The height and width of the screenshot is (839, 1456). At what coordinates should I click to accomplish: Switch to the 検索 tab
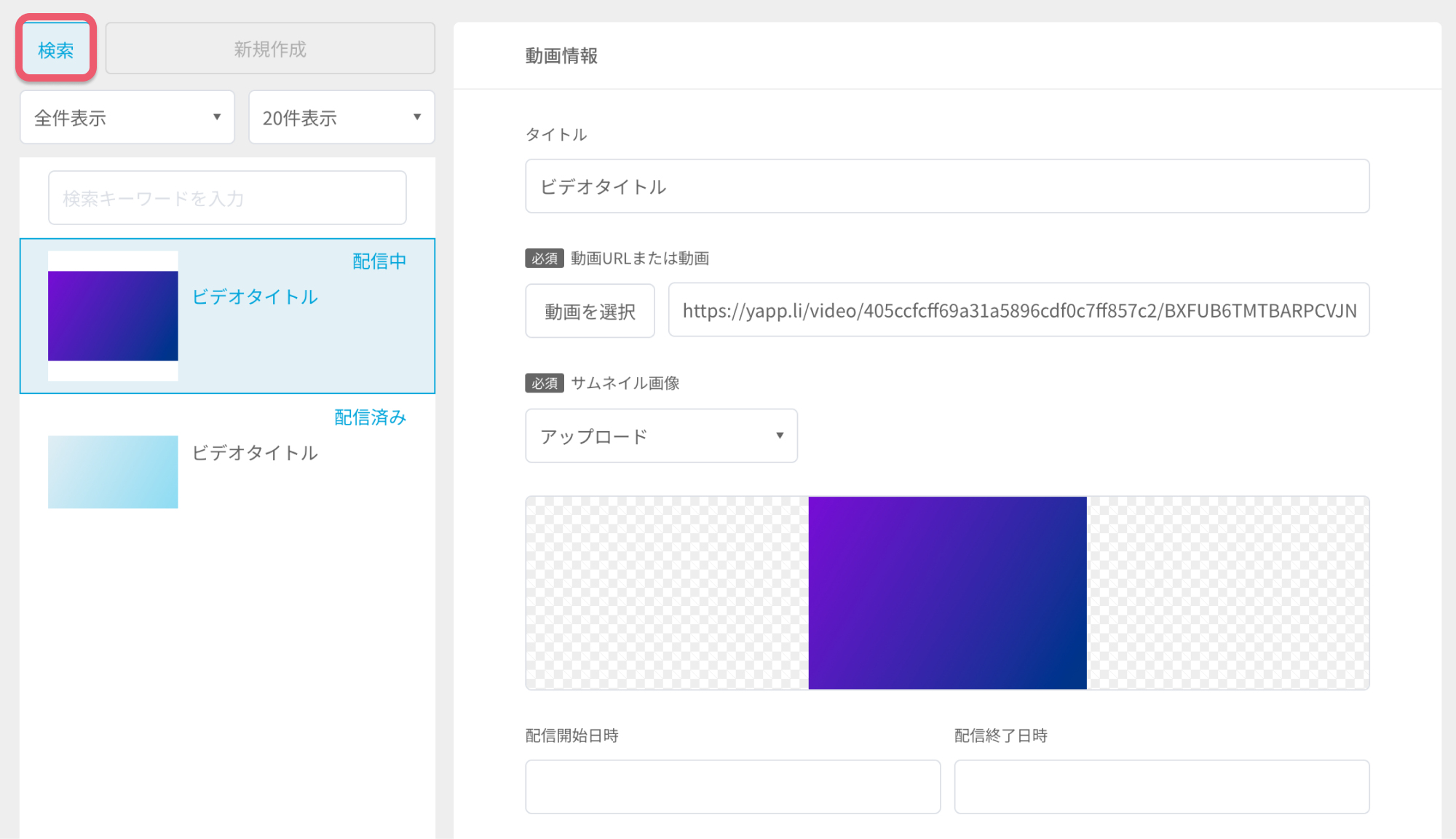tap(56, 49)
